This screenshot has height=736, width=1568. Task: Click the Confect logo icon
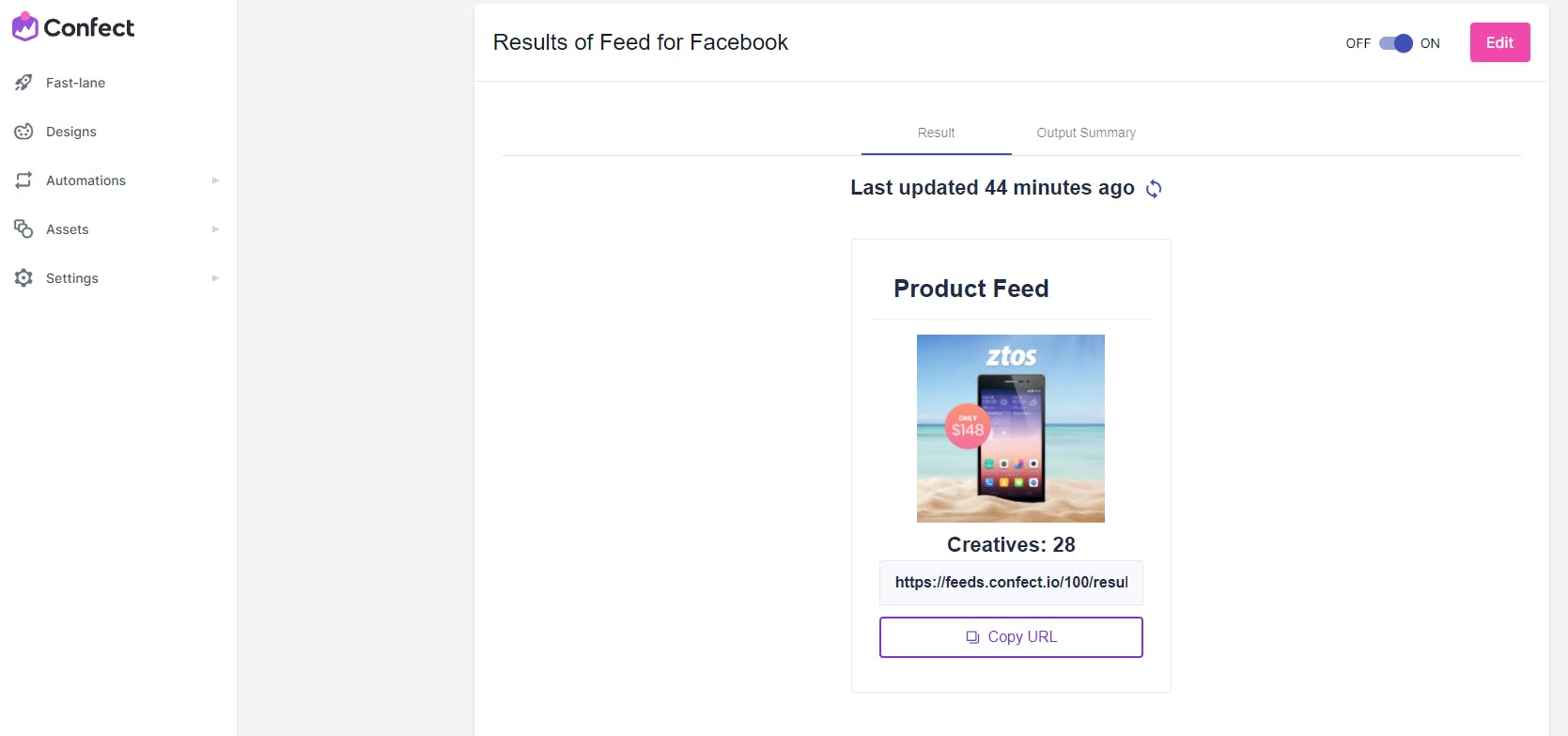click(x=25, y=27)
